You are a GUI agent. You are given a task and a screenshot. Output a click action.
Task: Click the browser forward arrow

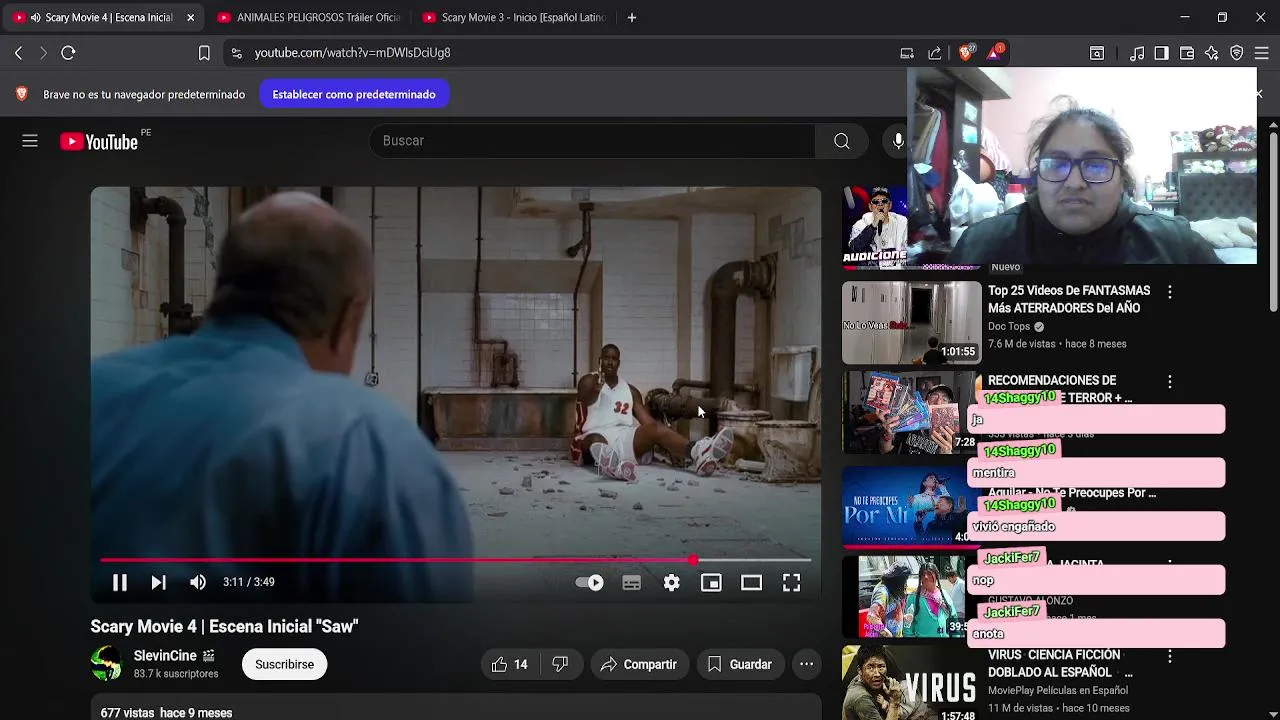click(x=43, y=53)
